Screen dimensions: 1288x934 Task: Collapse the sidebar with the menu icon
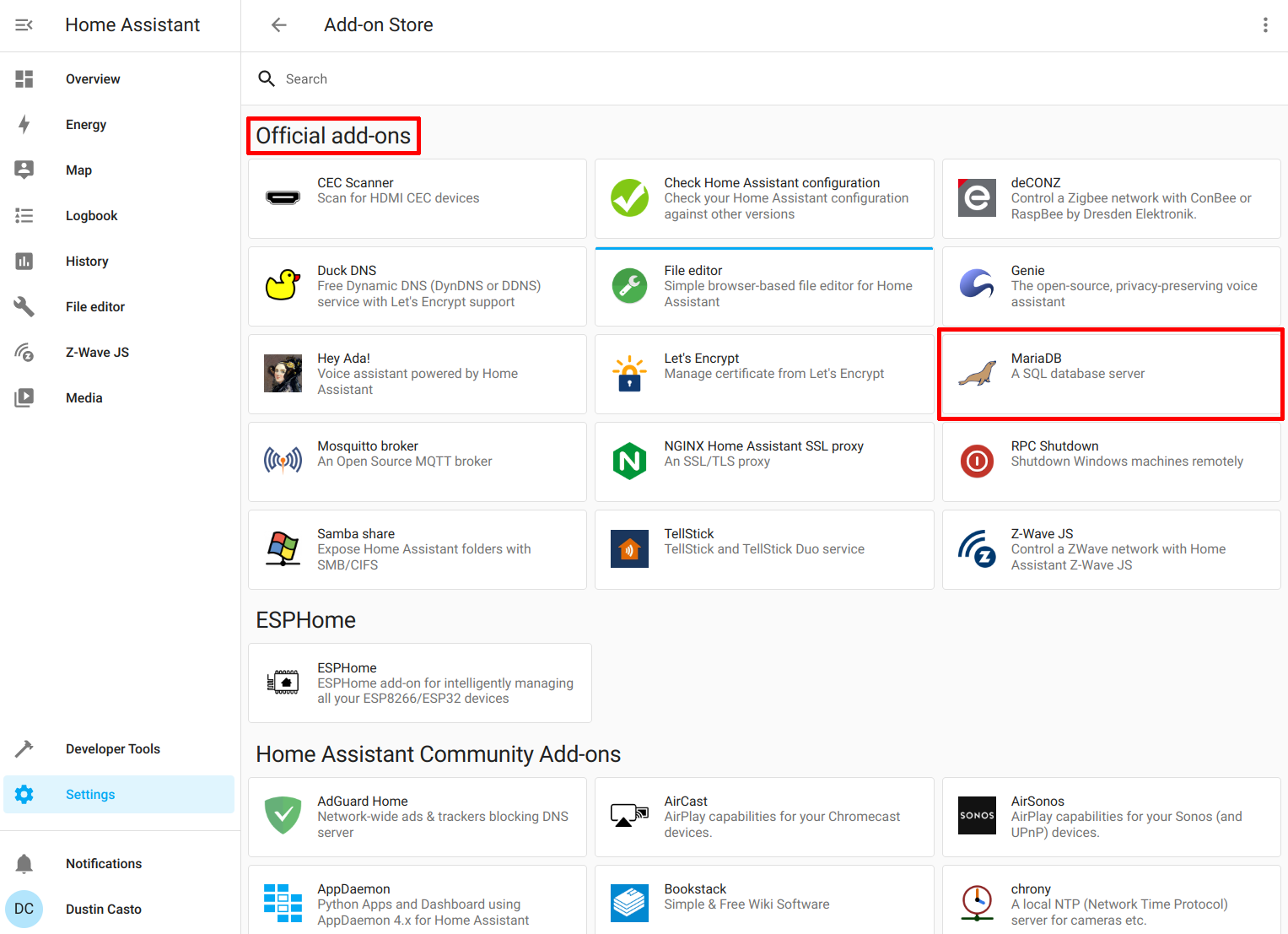click(x=24, y=25)
